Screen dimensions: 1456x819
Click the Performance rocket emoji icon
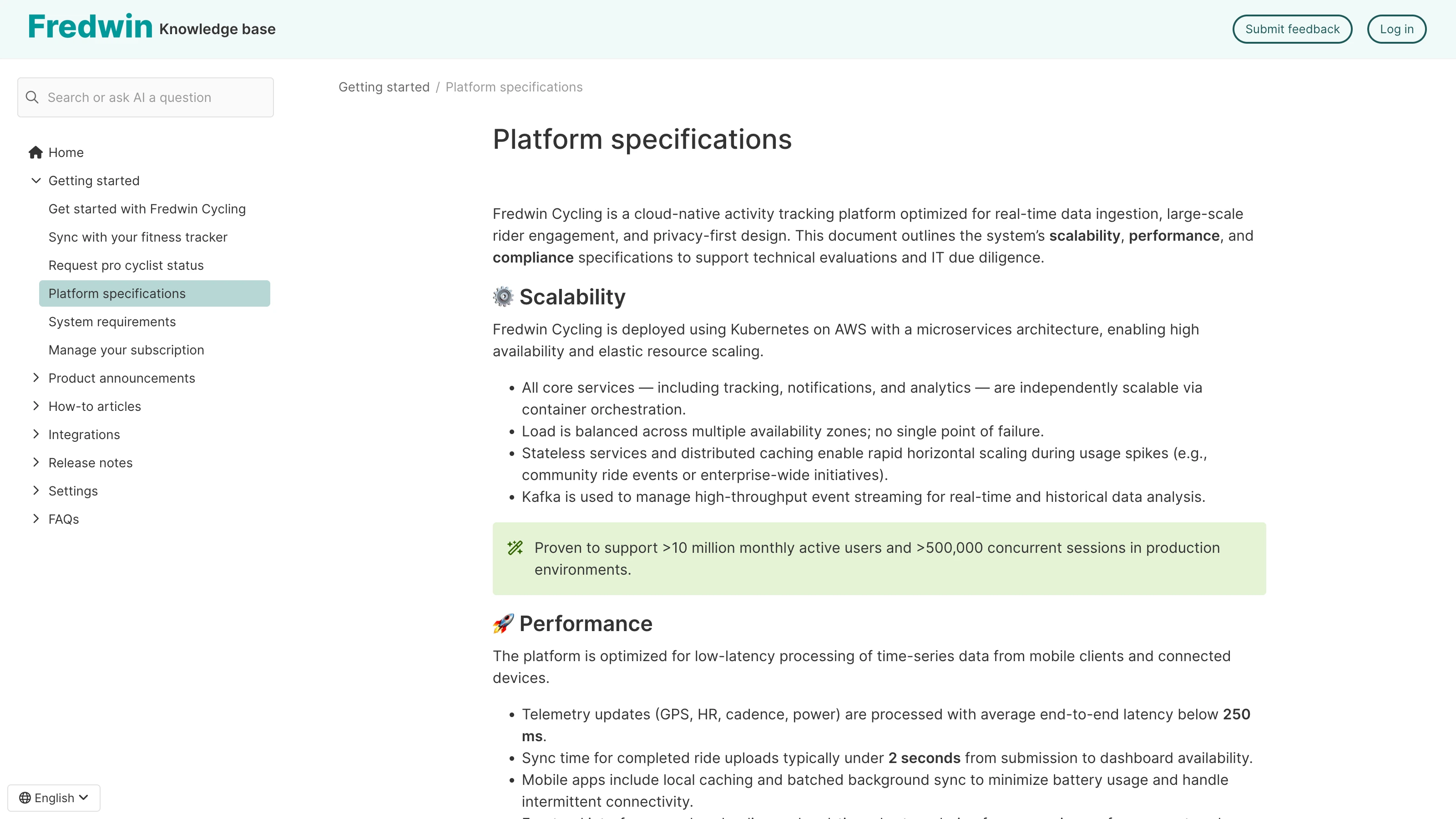tap(502, 623)
